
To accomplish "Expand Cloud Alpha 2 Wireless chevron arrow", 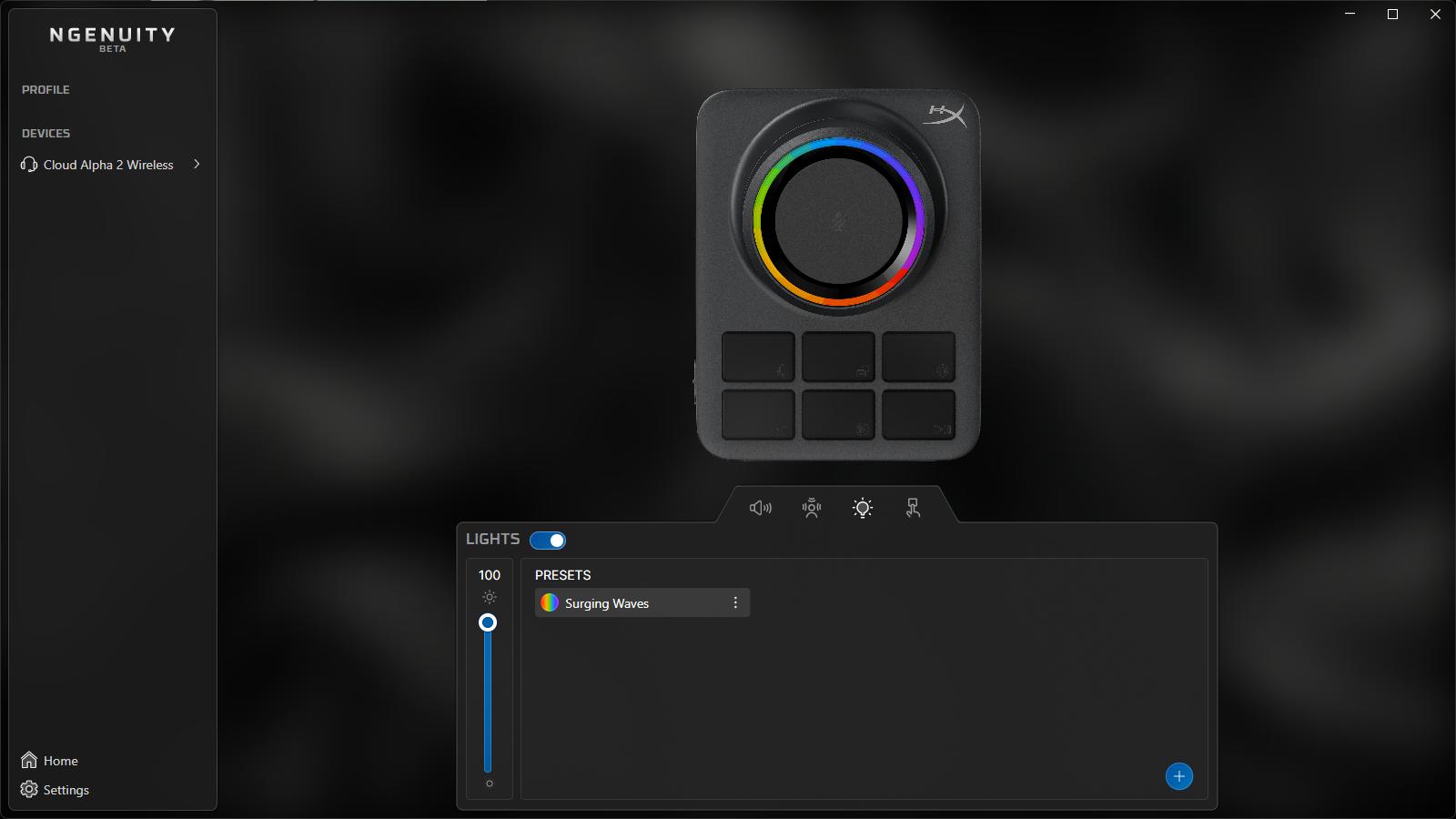I will tap(197, 165).
